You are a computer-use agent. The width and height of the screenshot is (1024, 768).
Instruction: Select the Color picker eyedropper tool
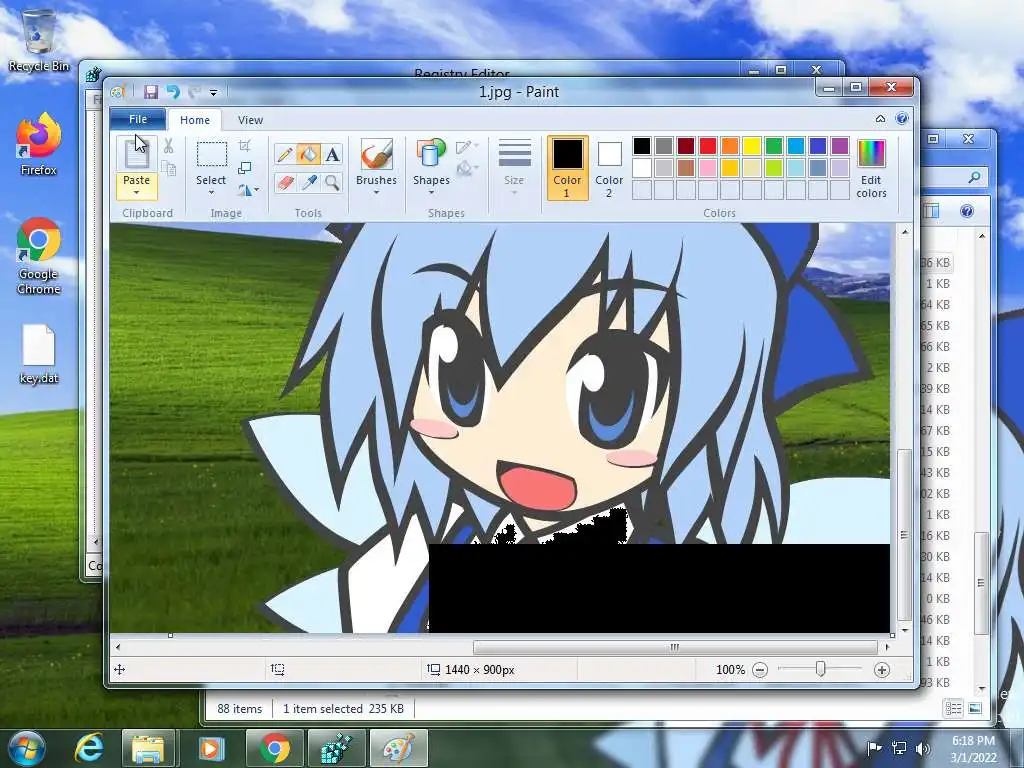click(x=308, y=182)
